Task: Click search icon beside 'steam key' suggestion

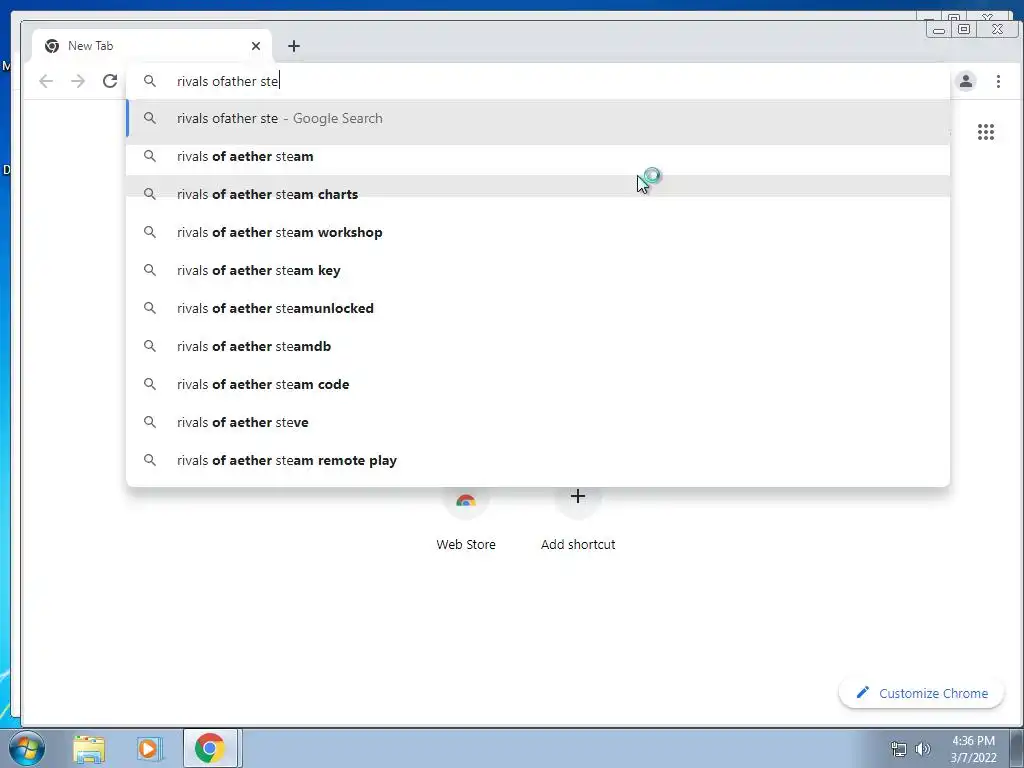Action: click(150, 270)
